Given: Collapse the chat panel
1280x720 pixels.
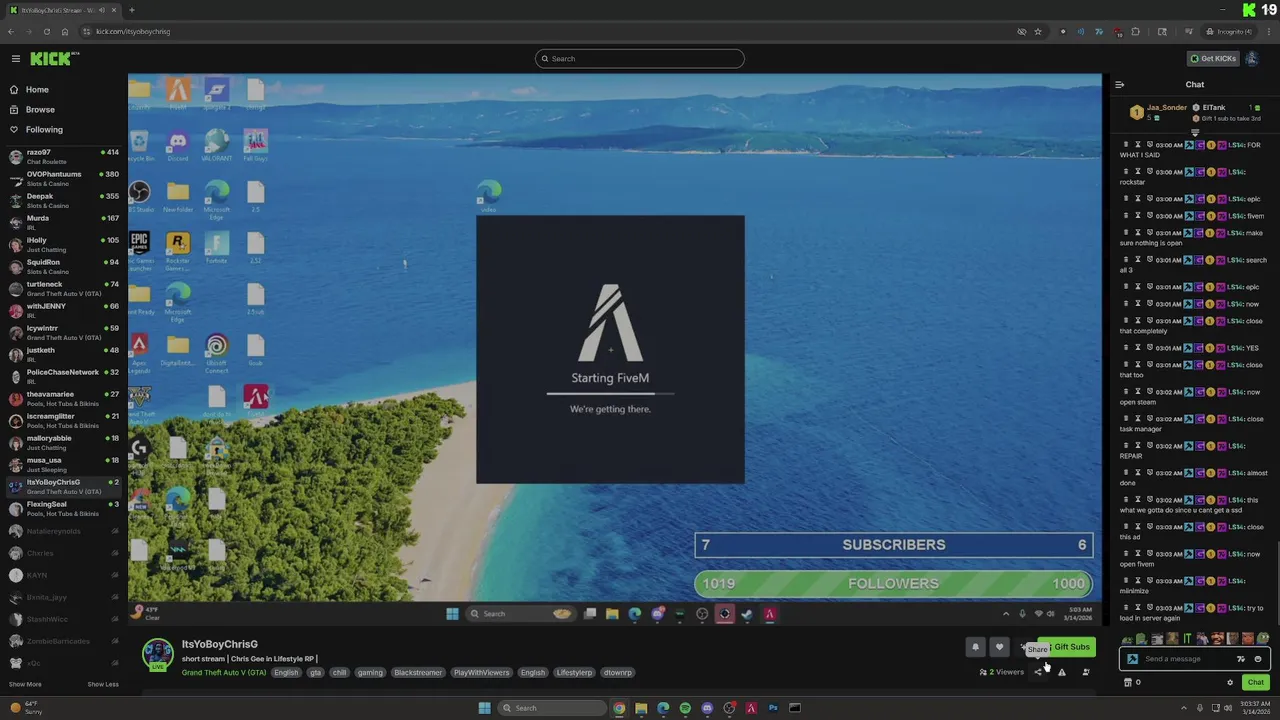Looking at the screenshot, I should point(1119,85).
